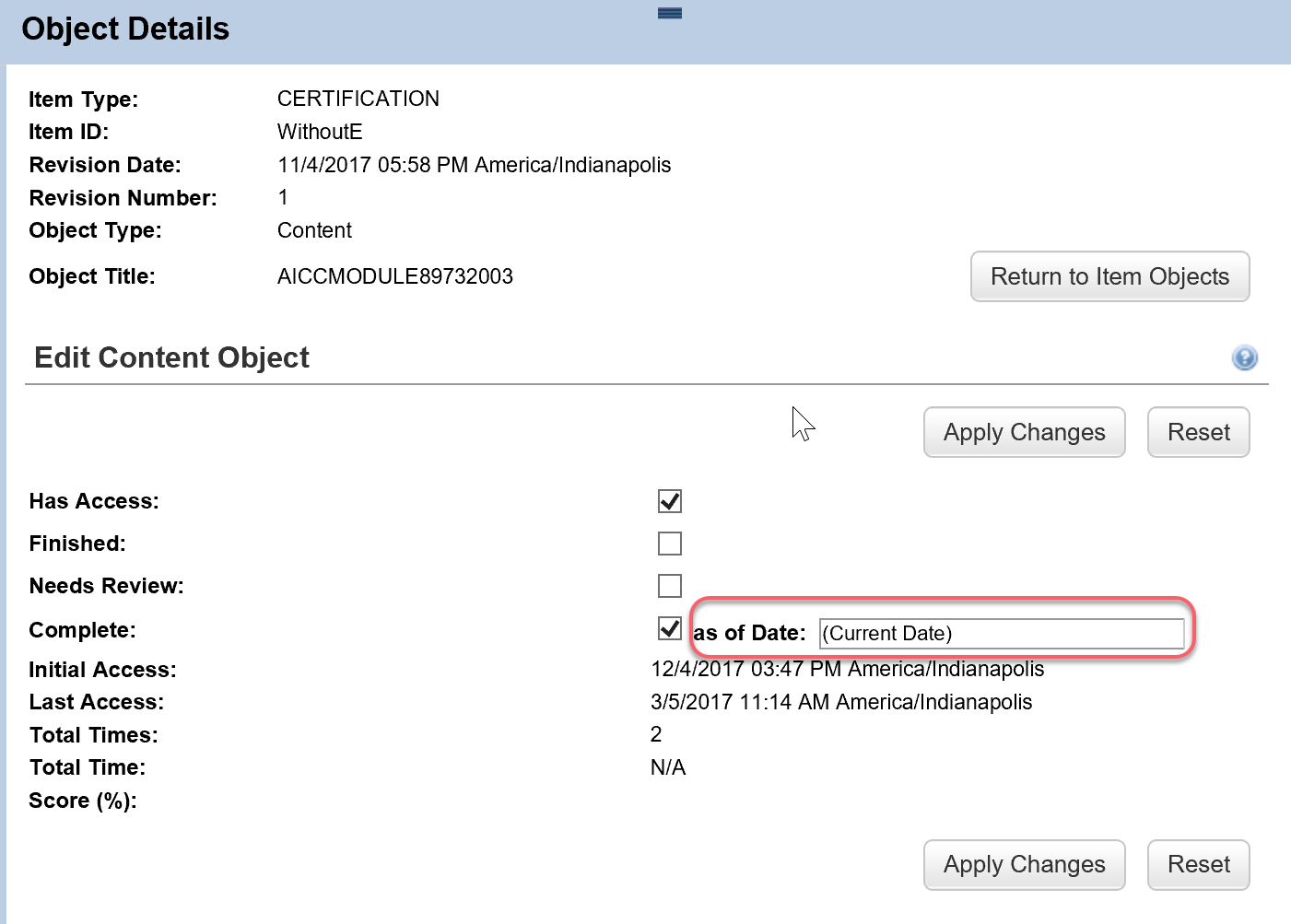Viewport: 1291px width, 924px height.
Task: Click the Revision Number value 1
Action: (x=283, y=197)
